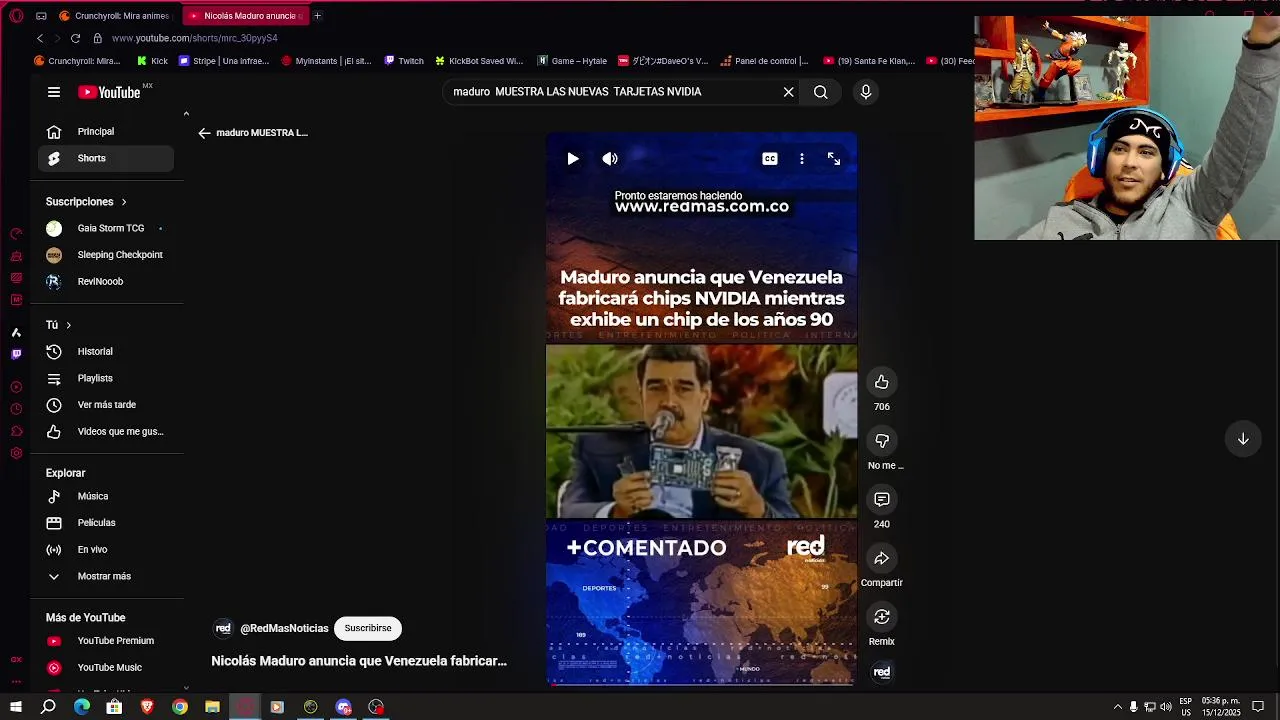Image resolution: width=1280 pixels, height=720 pixels.
Task: Open YouTube Premium in the sidebar
Action: 106,641
